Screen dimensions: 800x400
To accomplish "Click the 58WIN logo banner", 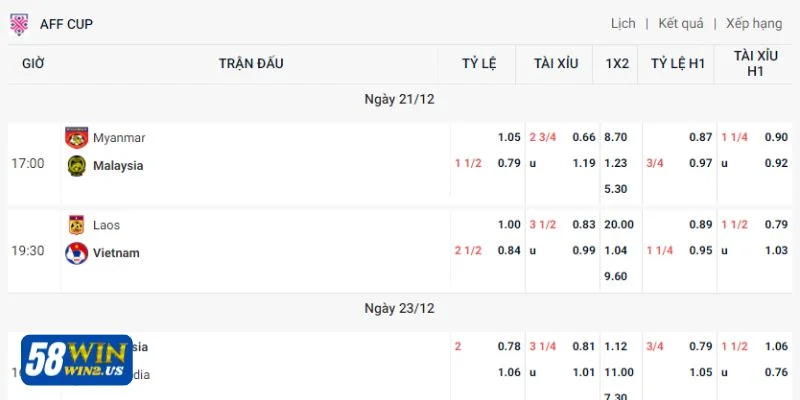I will click(x=78, y=360).
